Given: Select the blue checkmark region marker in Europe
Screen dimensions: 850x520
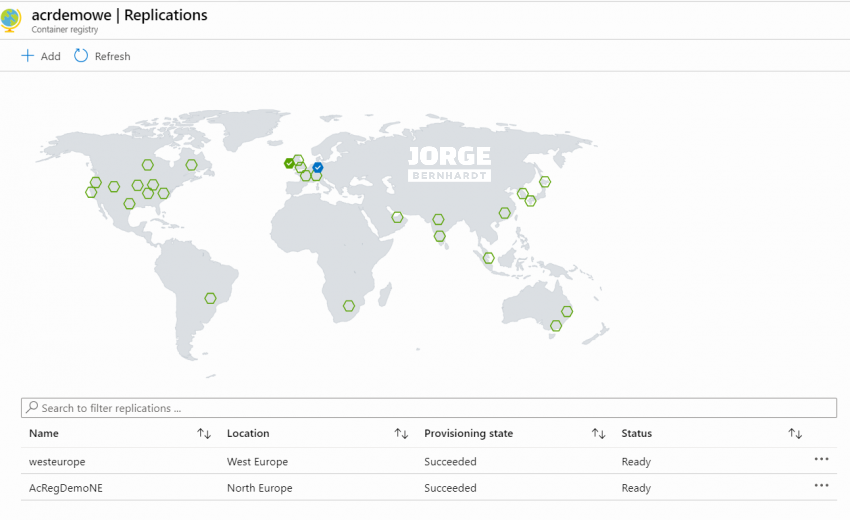Looking at the screenshot, I should point(318,168).
